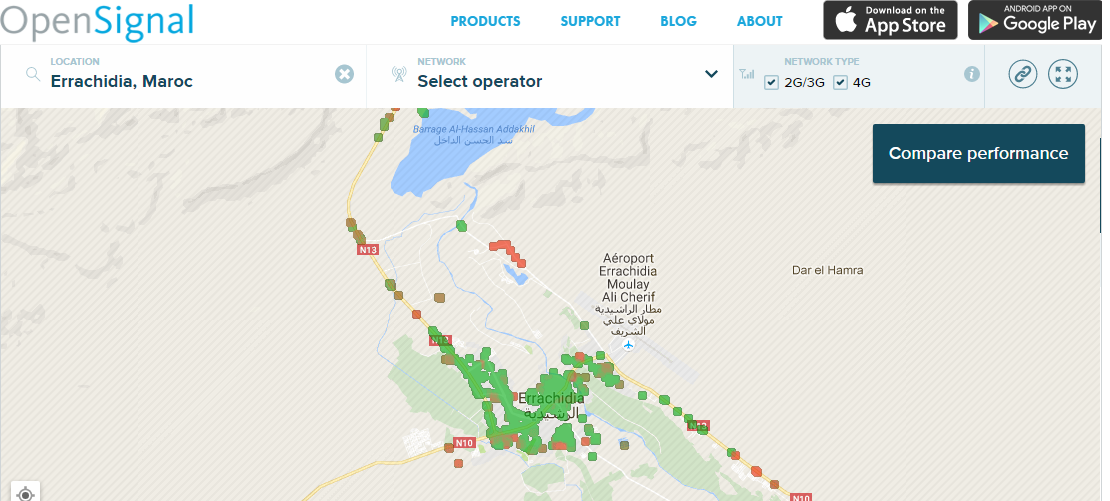This screenshot has height=501, width=1110.
Task: Open the PRODUCTS menu
Action: 486,21
